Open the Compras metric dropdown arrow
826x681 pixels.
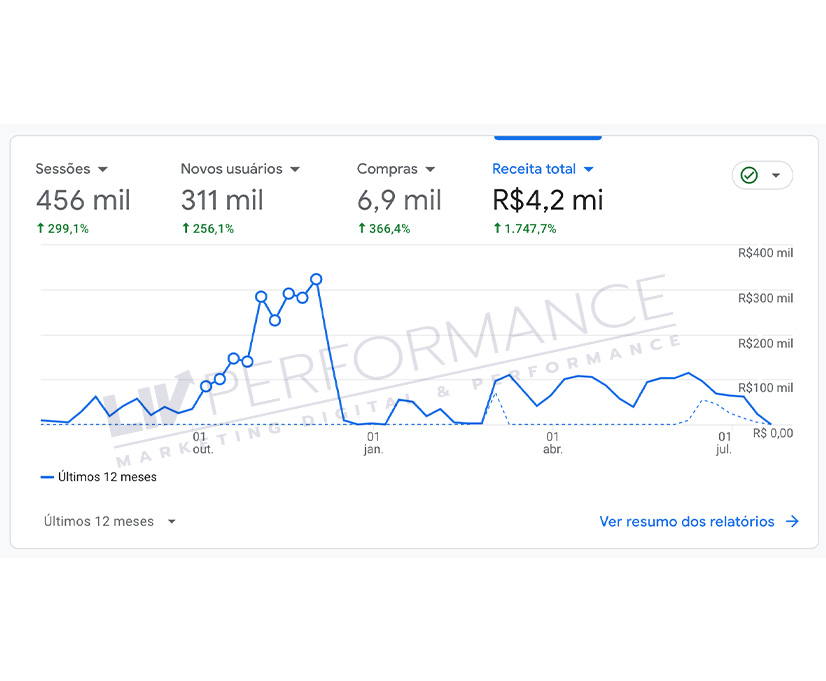[x=430, y=170]
